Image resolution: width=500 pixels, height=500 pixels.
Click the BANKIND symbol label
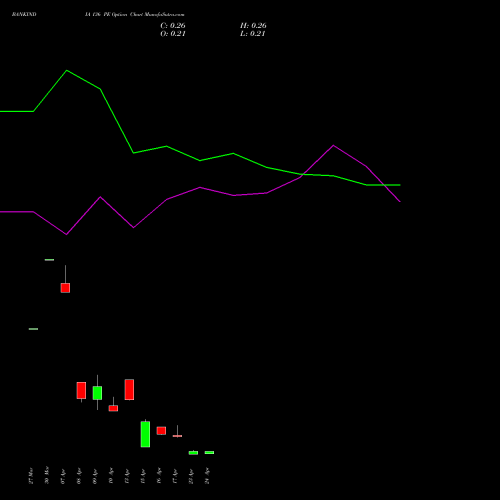24,14
